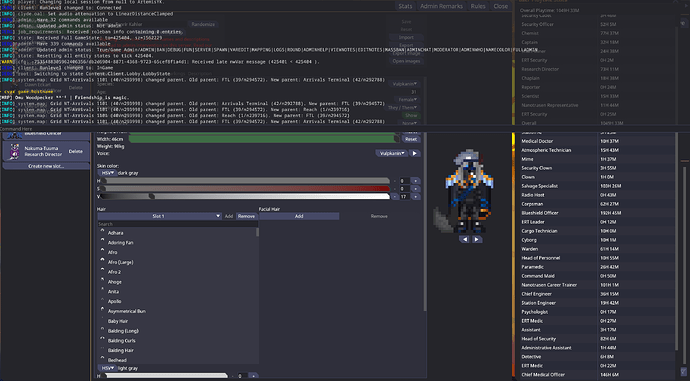This screenshot has width=690, height=381.
Task: Randomize the character name
Action: [203, 24]
